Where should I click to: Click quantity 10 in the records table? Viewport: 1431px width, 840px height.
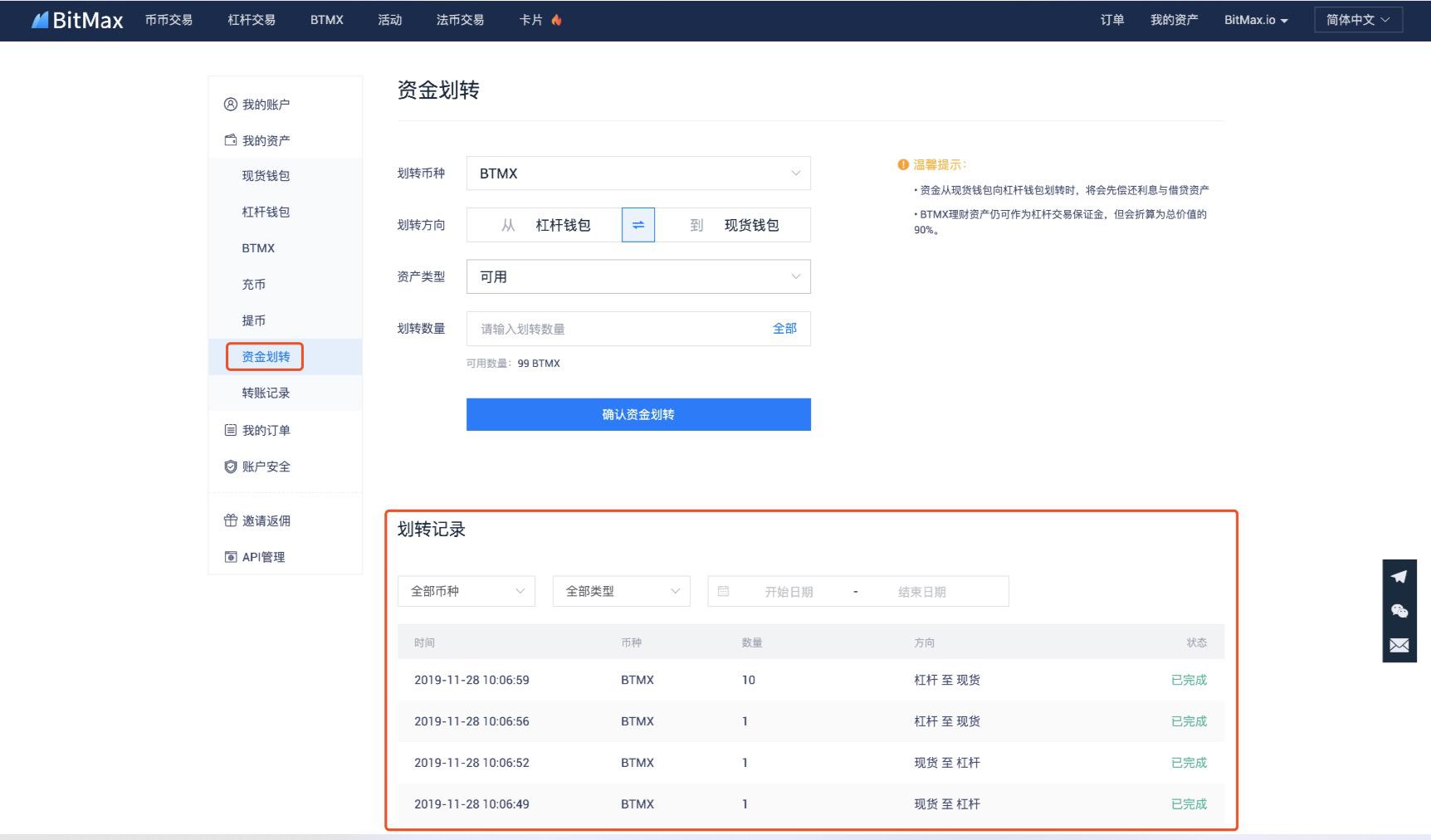click(749, 680)
